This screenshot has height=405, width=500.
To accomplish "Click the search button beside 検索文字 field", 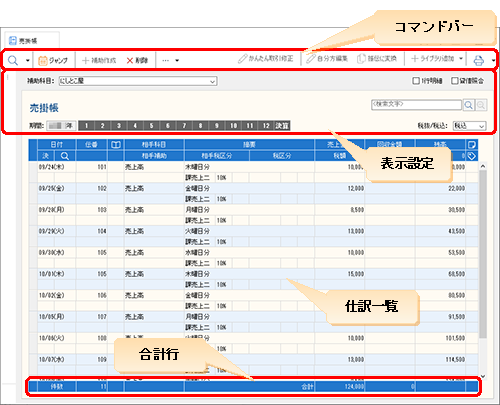I will point(468,105).
